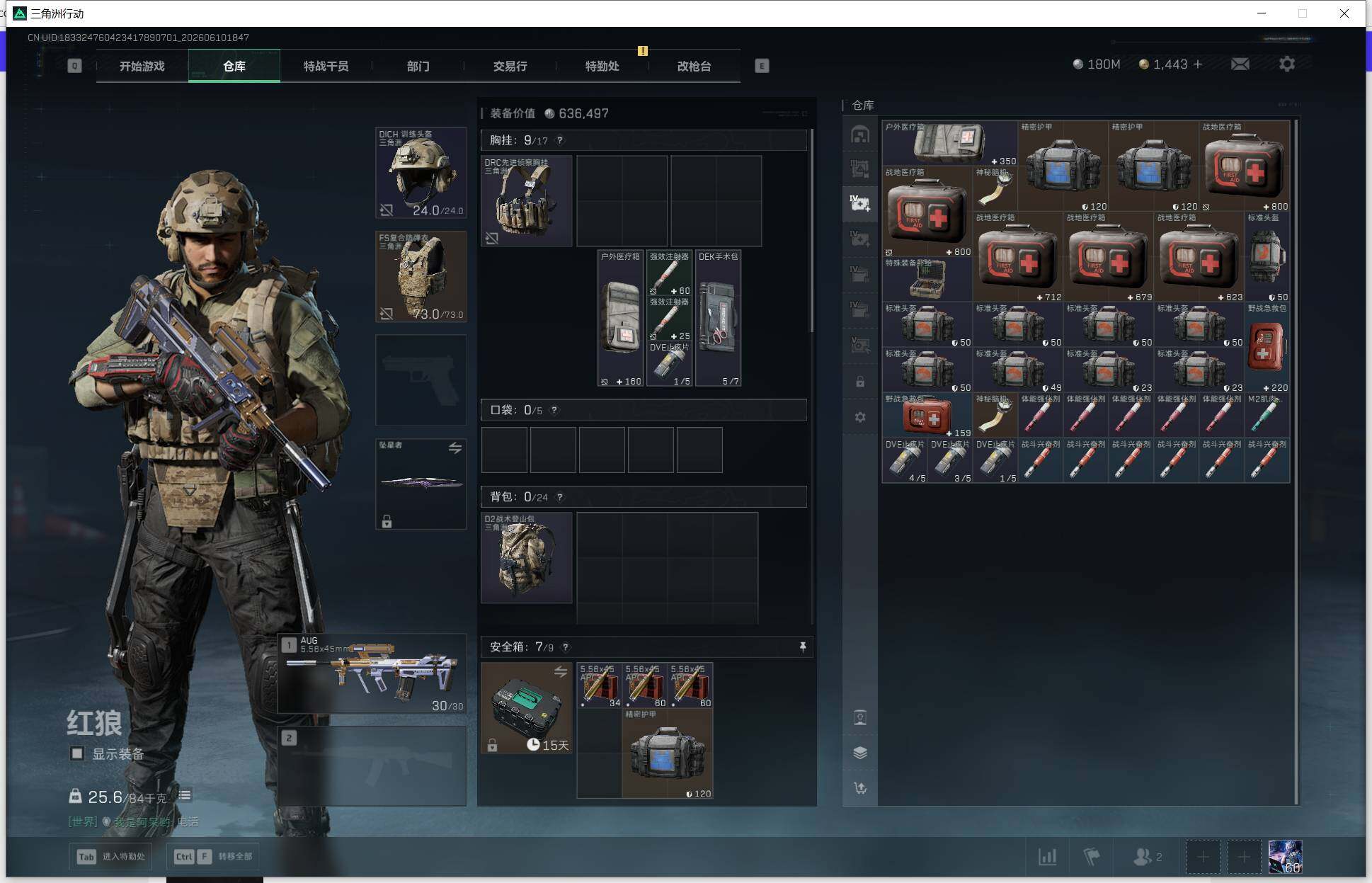Open the 特战干员 tab

(326, 66)
